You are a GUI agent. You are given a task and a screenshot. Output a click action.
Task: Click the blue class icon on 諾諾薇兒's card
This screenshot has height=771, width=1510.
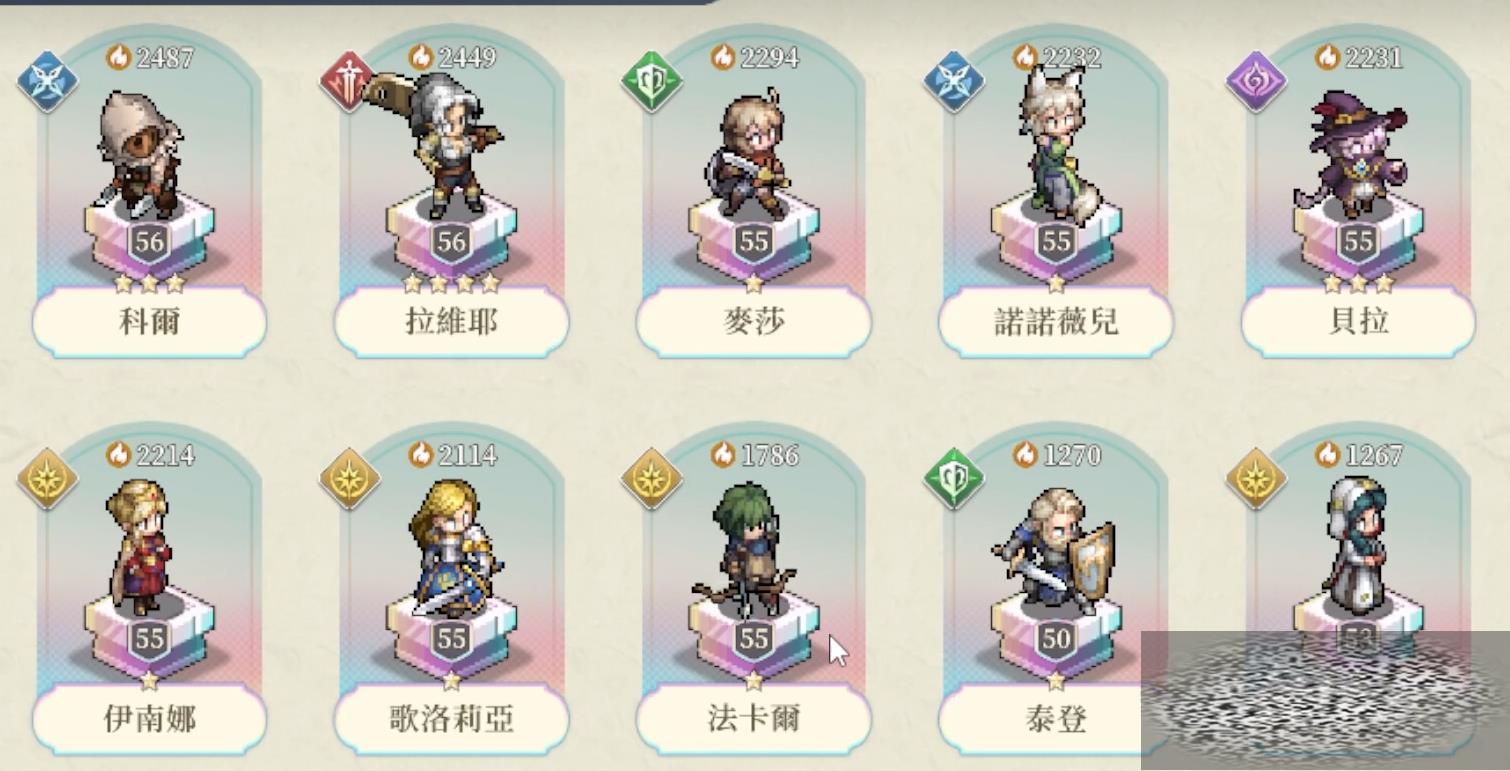953,82
